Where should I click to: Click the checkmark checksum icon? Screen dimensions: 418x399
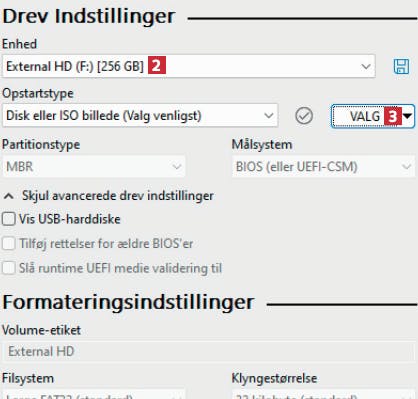(304, 116)
